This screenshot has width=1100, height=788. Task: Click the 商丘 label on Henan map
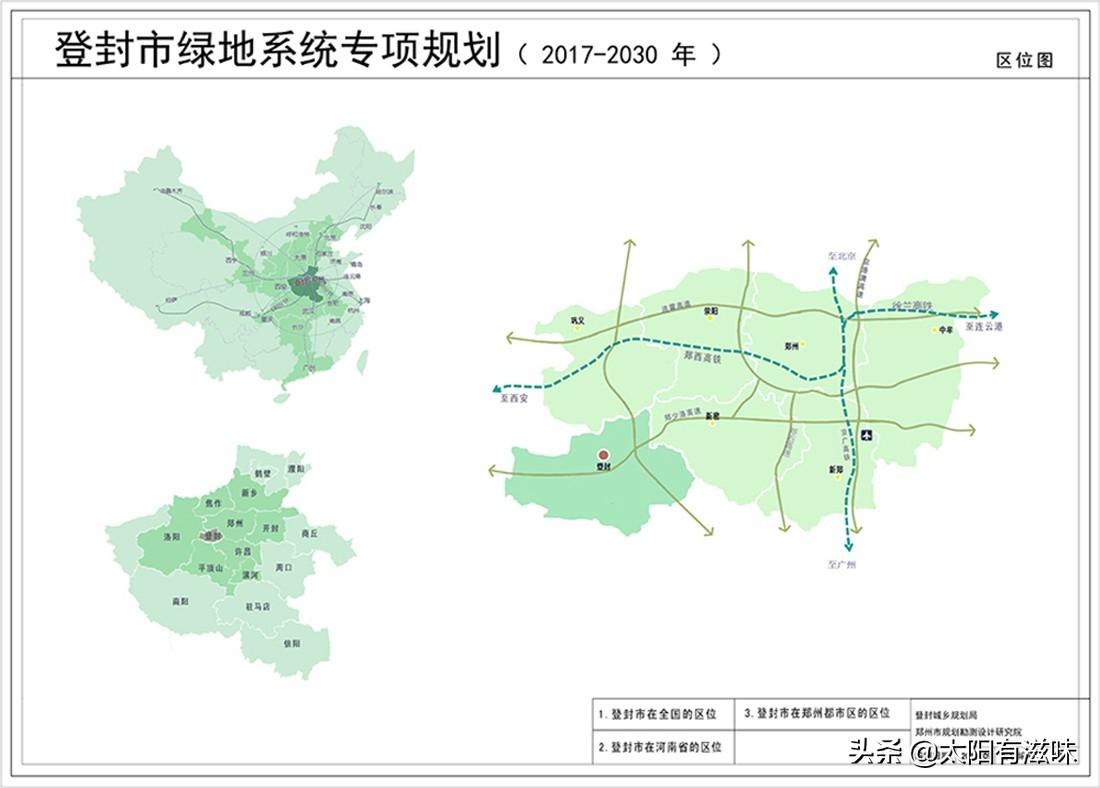coord(309,533)
